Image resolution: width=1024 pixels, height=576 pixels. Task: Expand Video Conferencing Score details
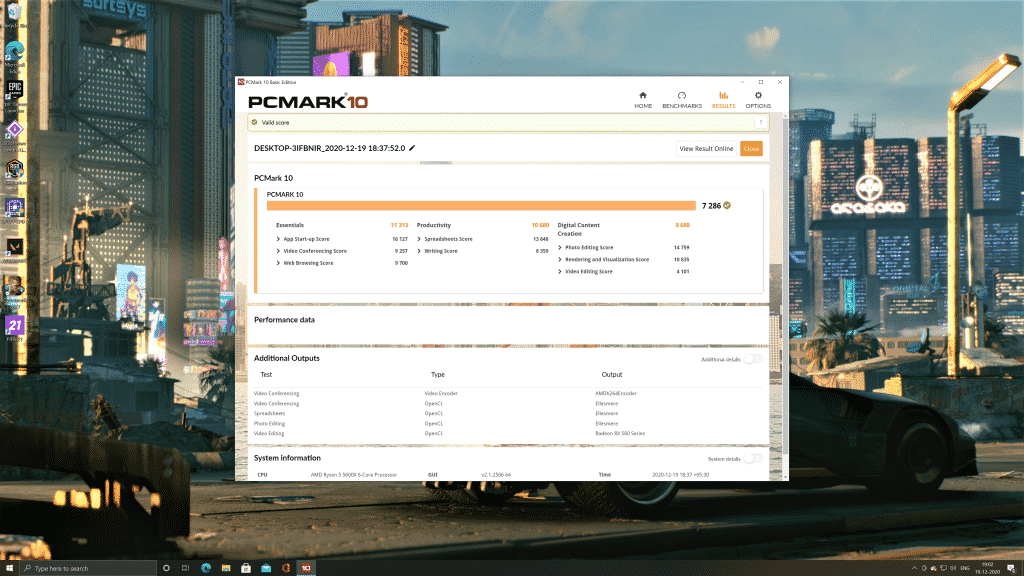[278, 251]
